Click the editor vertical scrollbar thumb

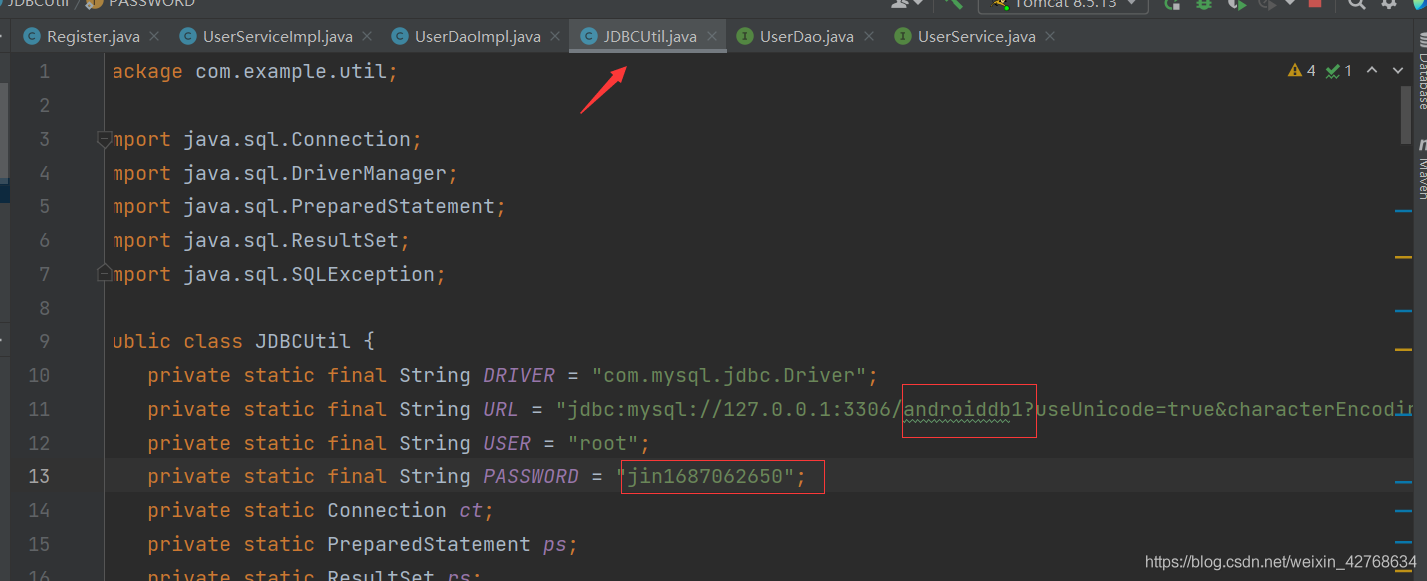pyautogui.click(x=1407, y=115)
